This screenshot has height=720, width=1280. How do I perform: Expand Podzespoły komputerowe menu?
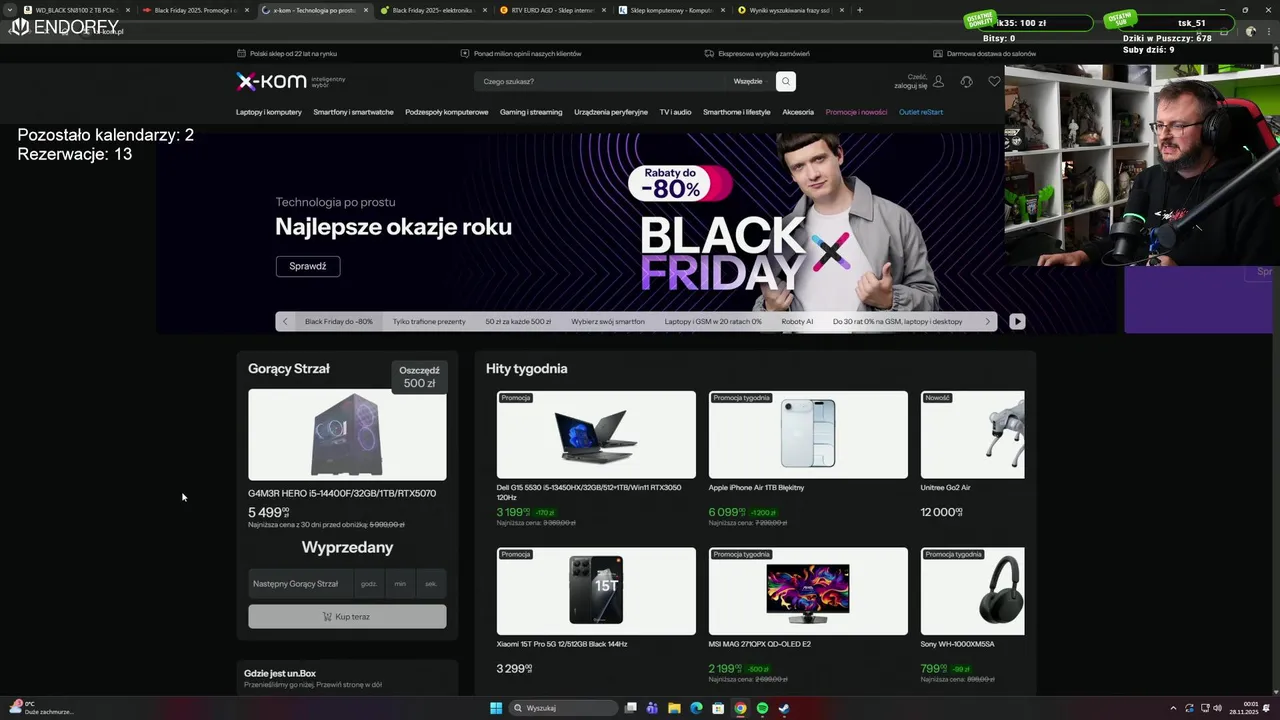[x=447, y=112]
